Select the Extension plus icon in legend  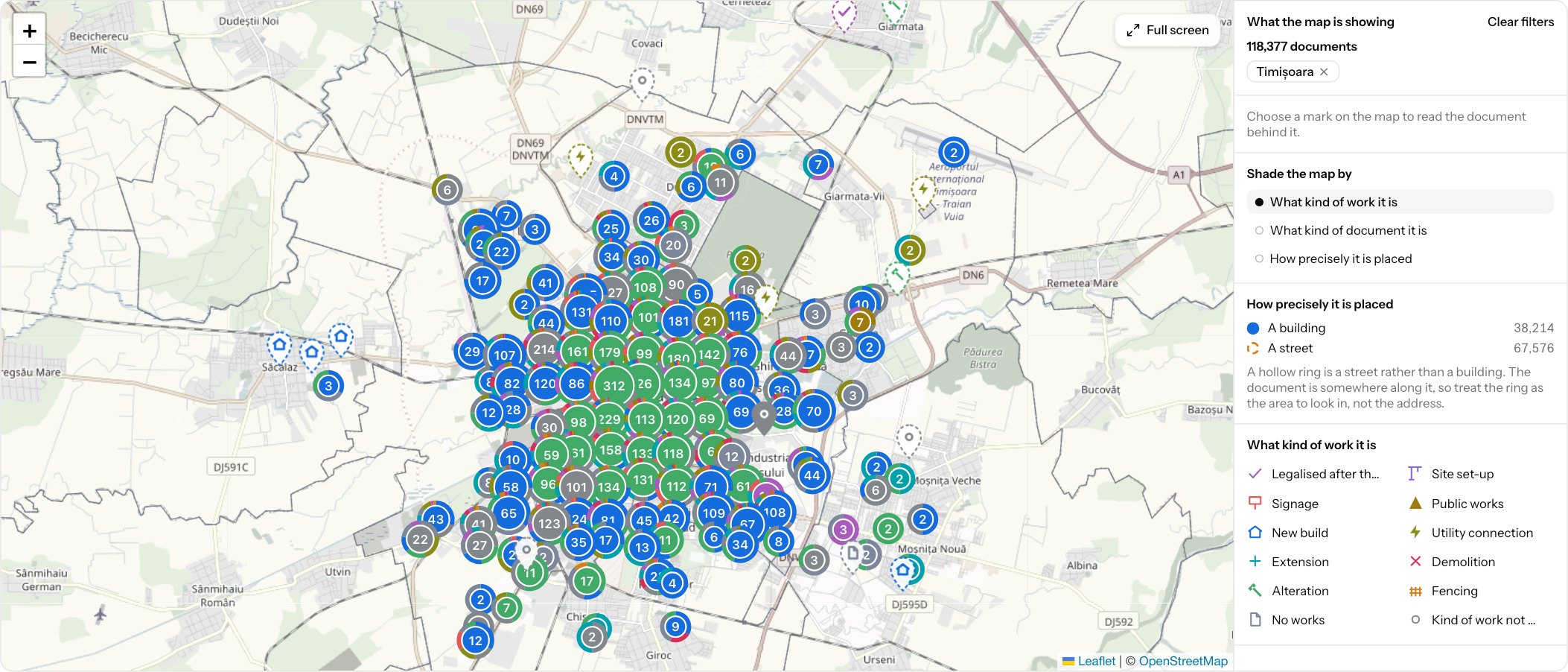pos(1255,561)
